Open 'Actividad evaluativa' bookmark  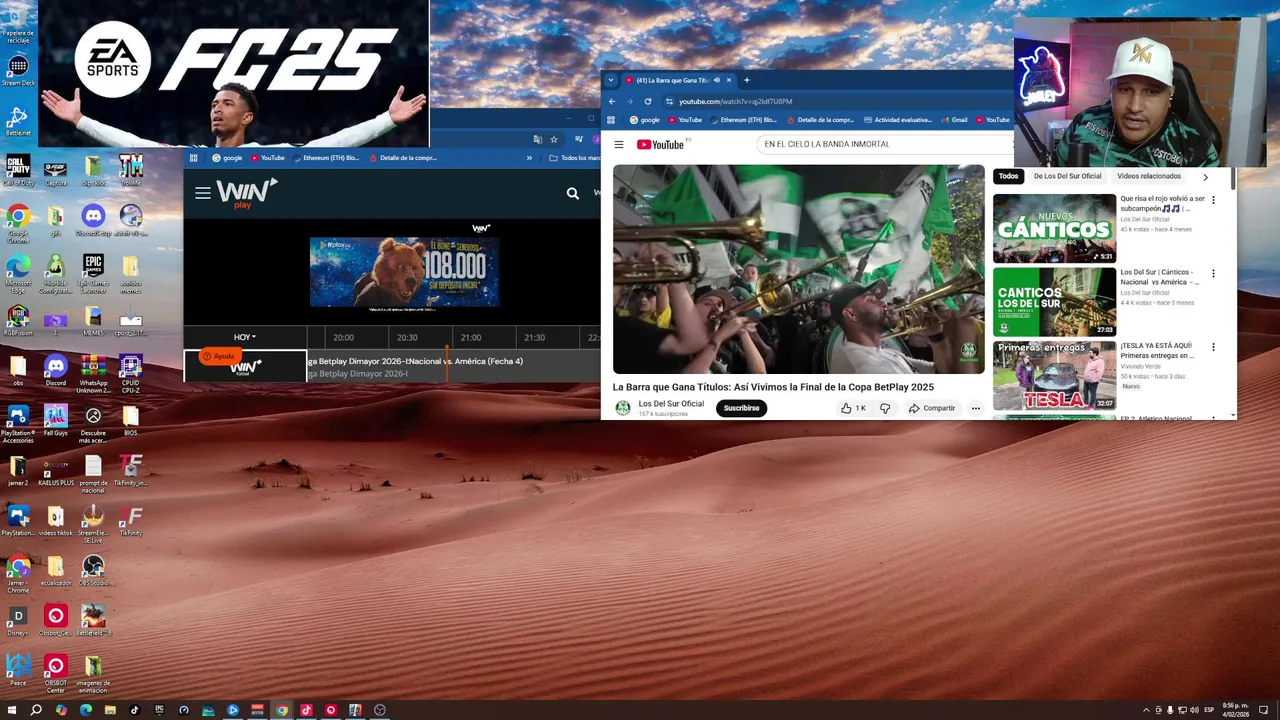897,120
